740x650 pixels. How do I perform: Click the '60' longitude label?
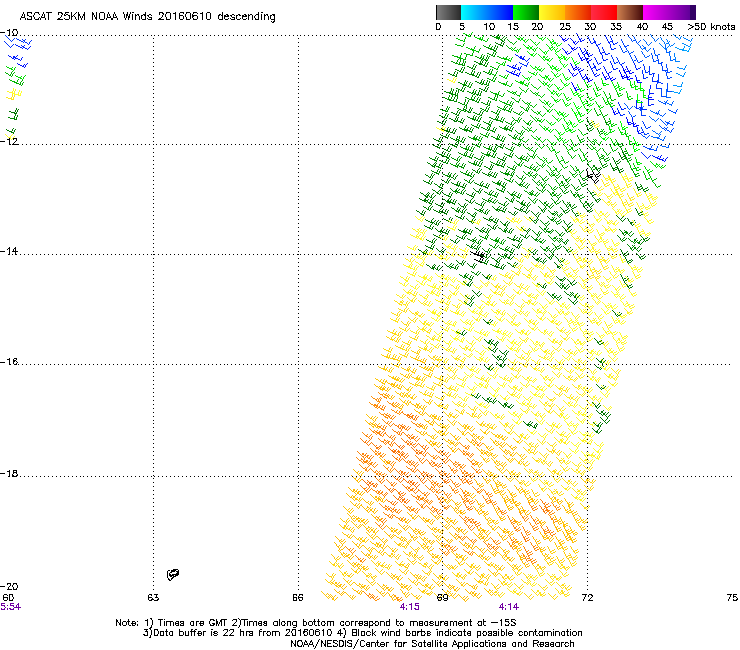click(8, 597)
